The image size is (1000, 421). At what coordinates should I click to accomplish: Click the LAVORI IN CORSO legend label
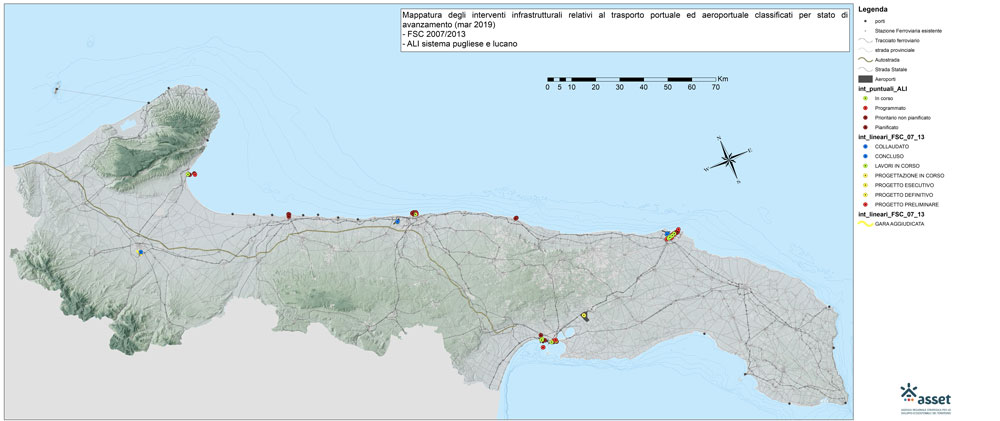click(x=896, y=166)
